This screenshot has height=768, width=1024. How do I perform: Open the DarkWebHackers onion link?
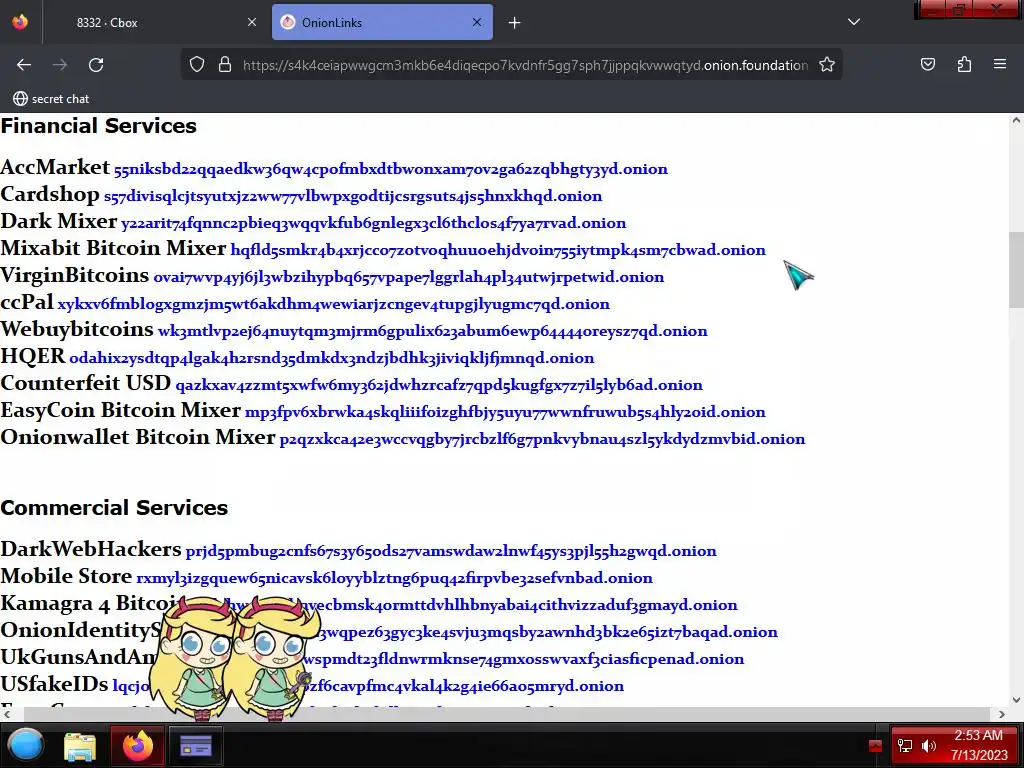[451, 551]
